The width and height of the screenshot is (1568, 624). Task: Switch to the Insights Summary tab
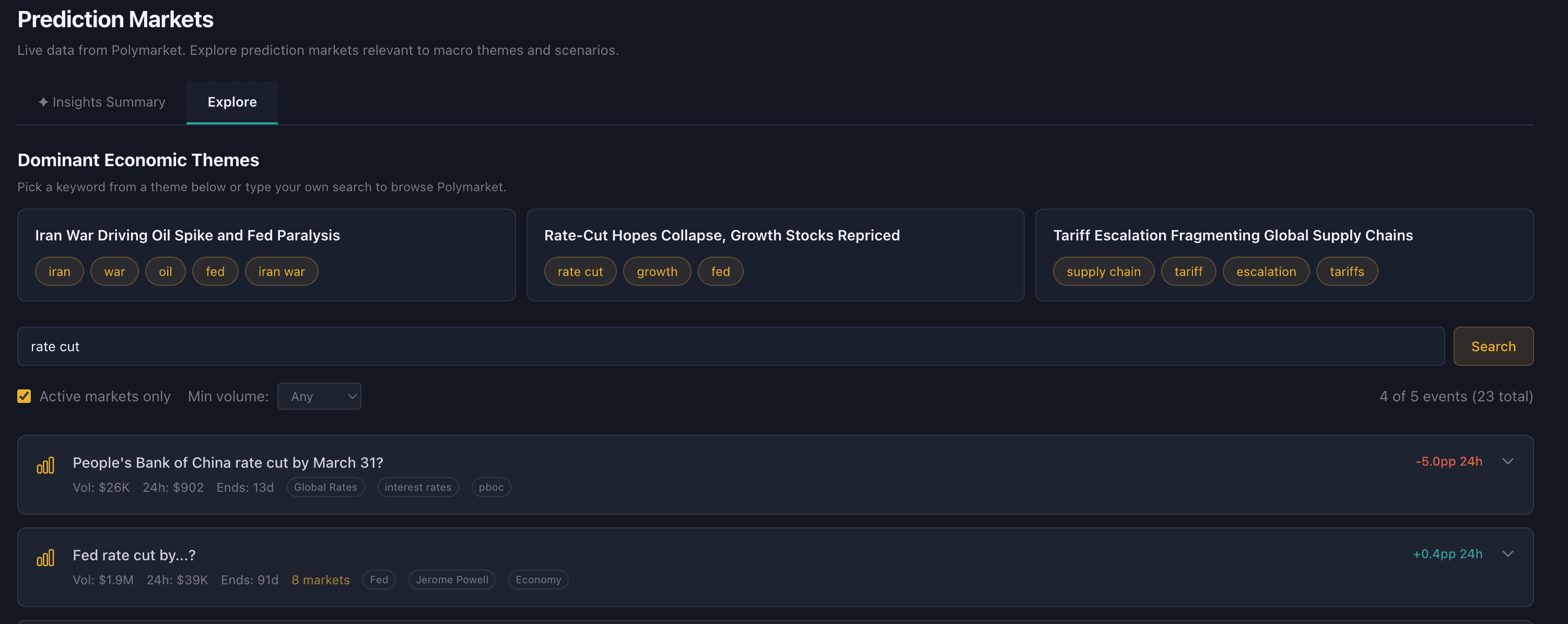101,102
